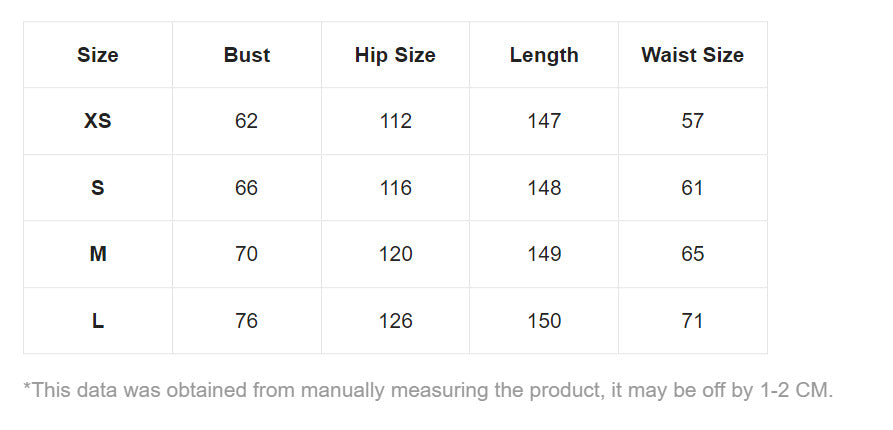Viewport: 893px width, 430px height.
Task: Select the M hip size value 120
Action: point(396,254)
